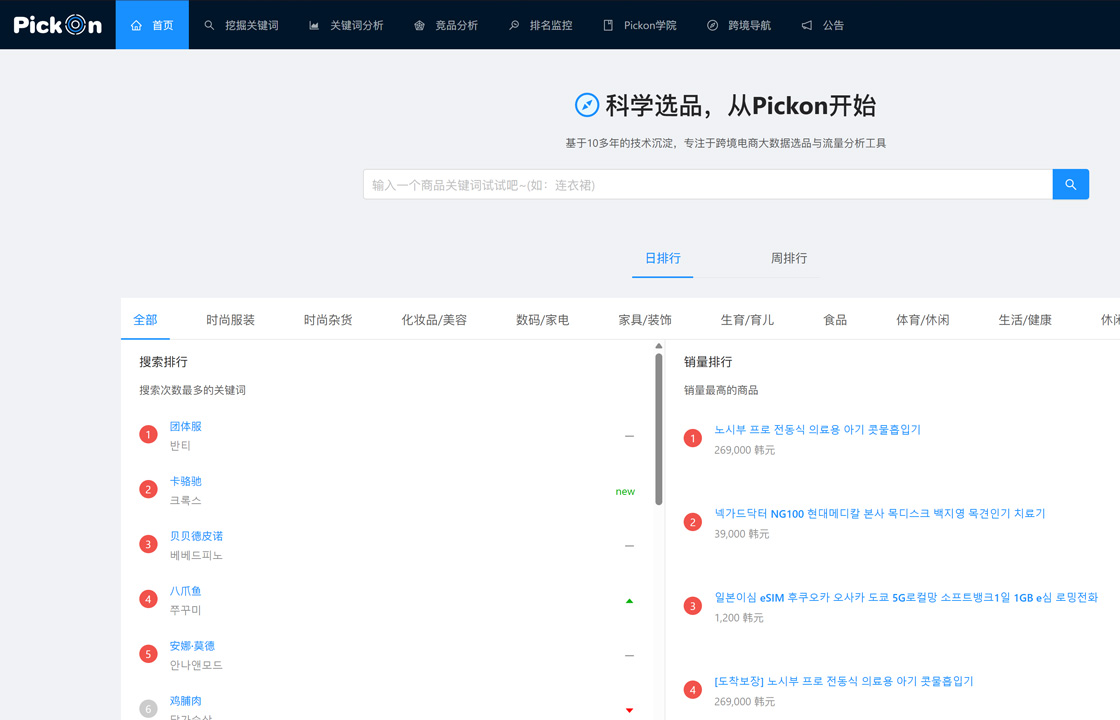
Task: Open product link starting with [도착보장]
Action: (x=844, y=681)
